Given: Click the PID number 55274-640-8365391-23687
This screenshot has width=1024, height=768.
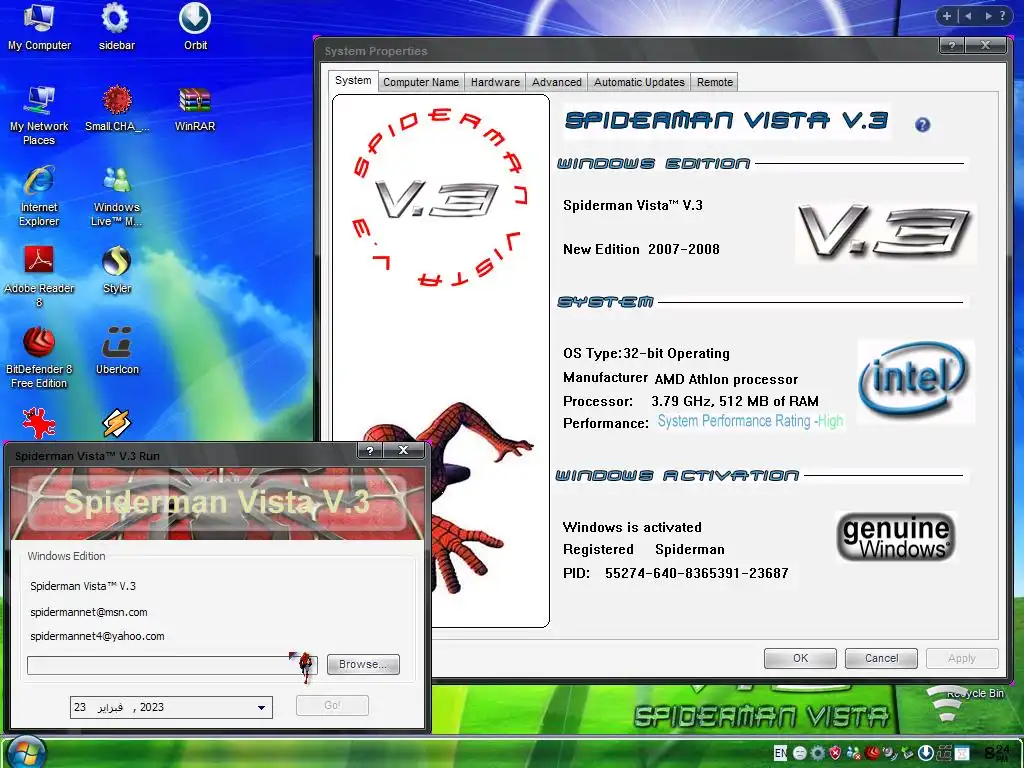Looking at the screenshot, I should pyautogui.click(x=697, y=573).
